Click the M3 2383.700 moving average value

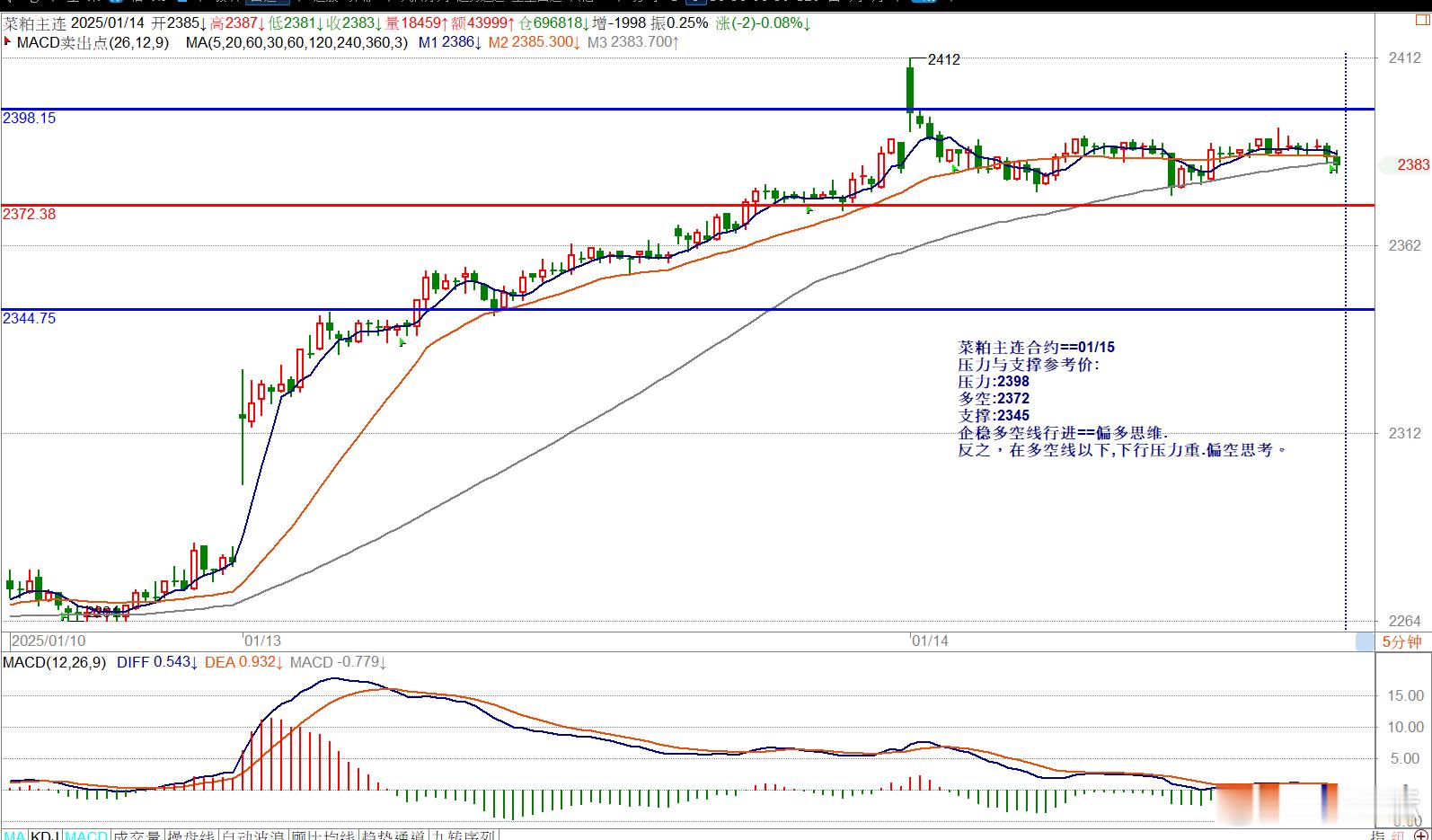633,42
